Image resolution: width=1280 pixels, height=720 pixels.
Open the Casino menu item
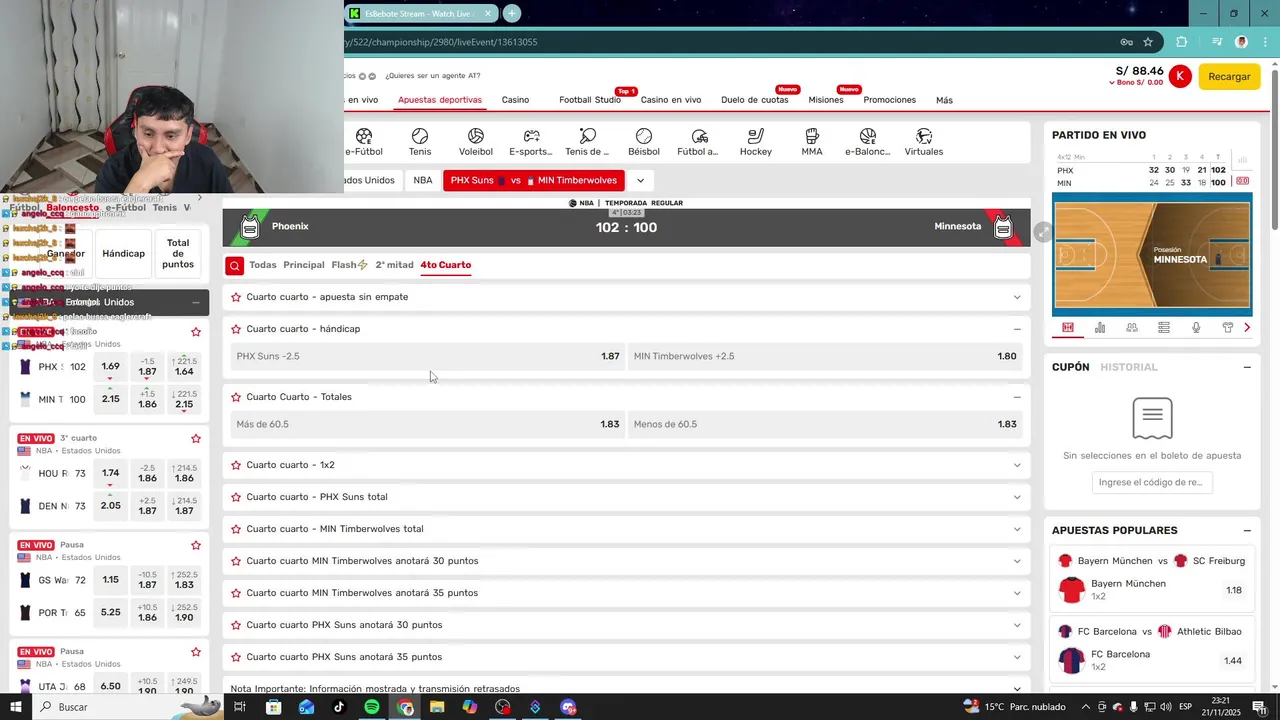(x=515, y=100)
